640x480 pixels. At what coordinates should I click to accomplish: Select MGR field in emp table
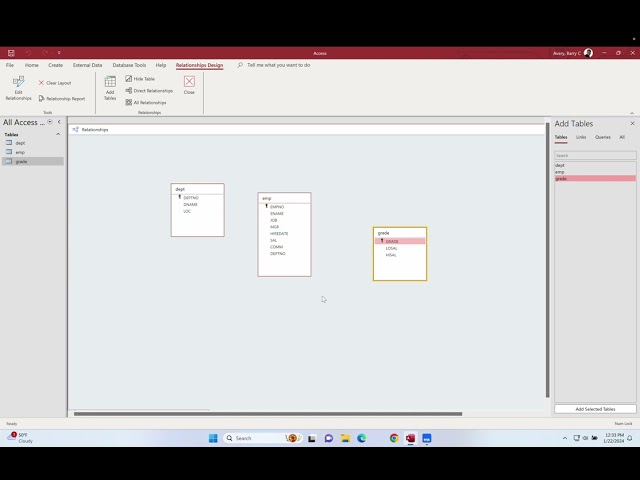click(x=274, y=227)
